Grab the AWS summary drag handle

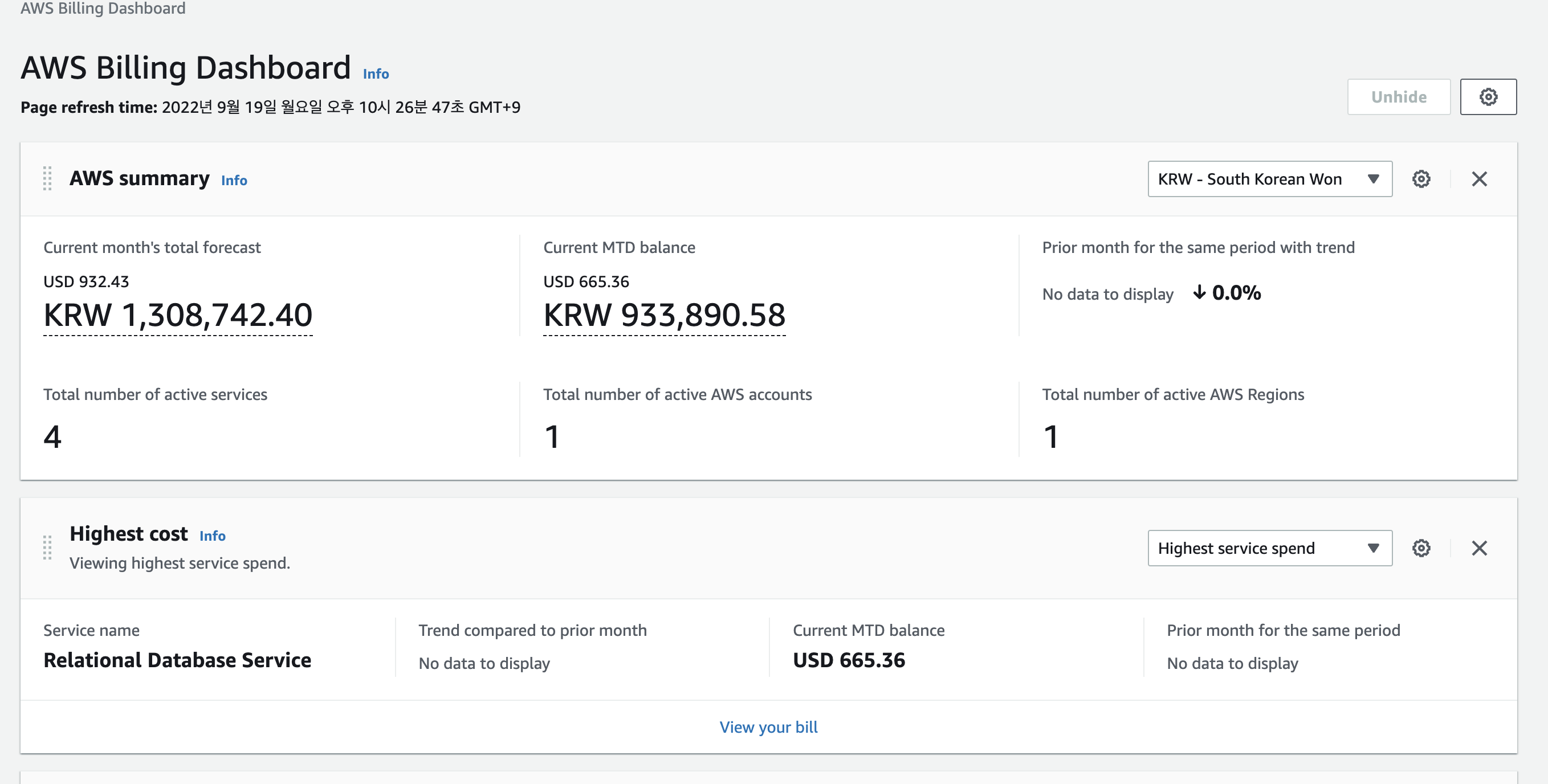point(47,178)
